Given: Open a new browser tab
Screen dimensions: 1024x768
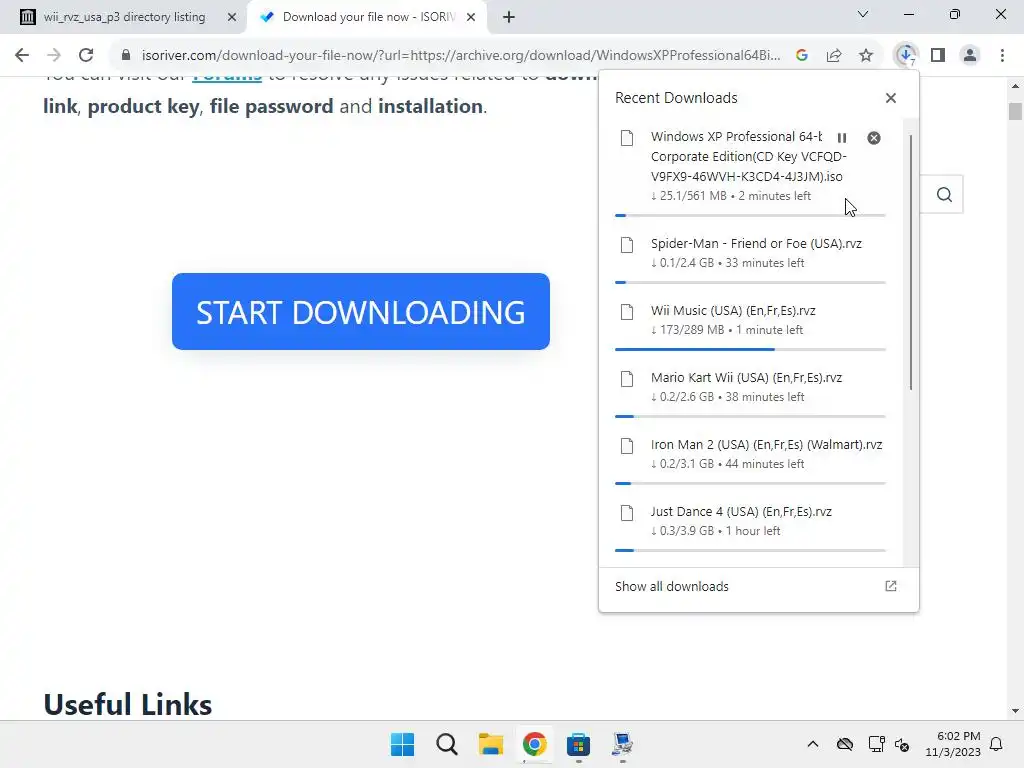Looking at the screenshot, I should (x=509, y=17).
